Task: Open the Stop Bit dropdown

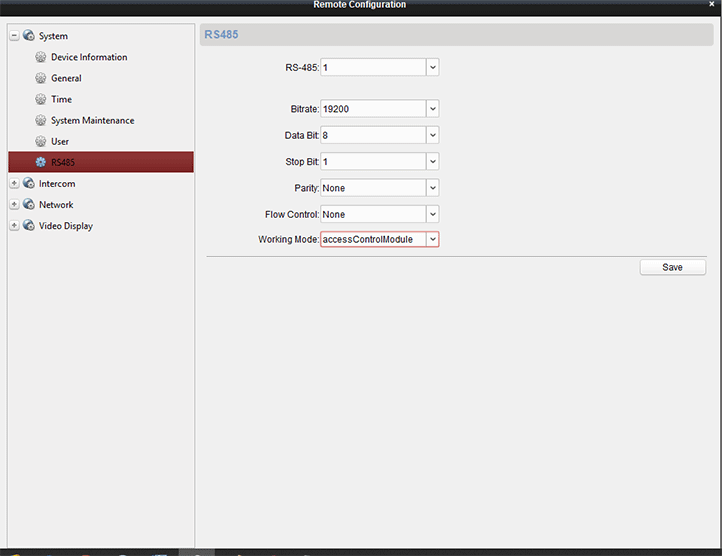Action: click(433, 161)
